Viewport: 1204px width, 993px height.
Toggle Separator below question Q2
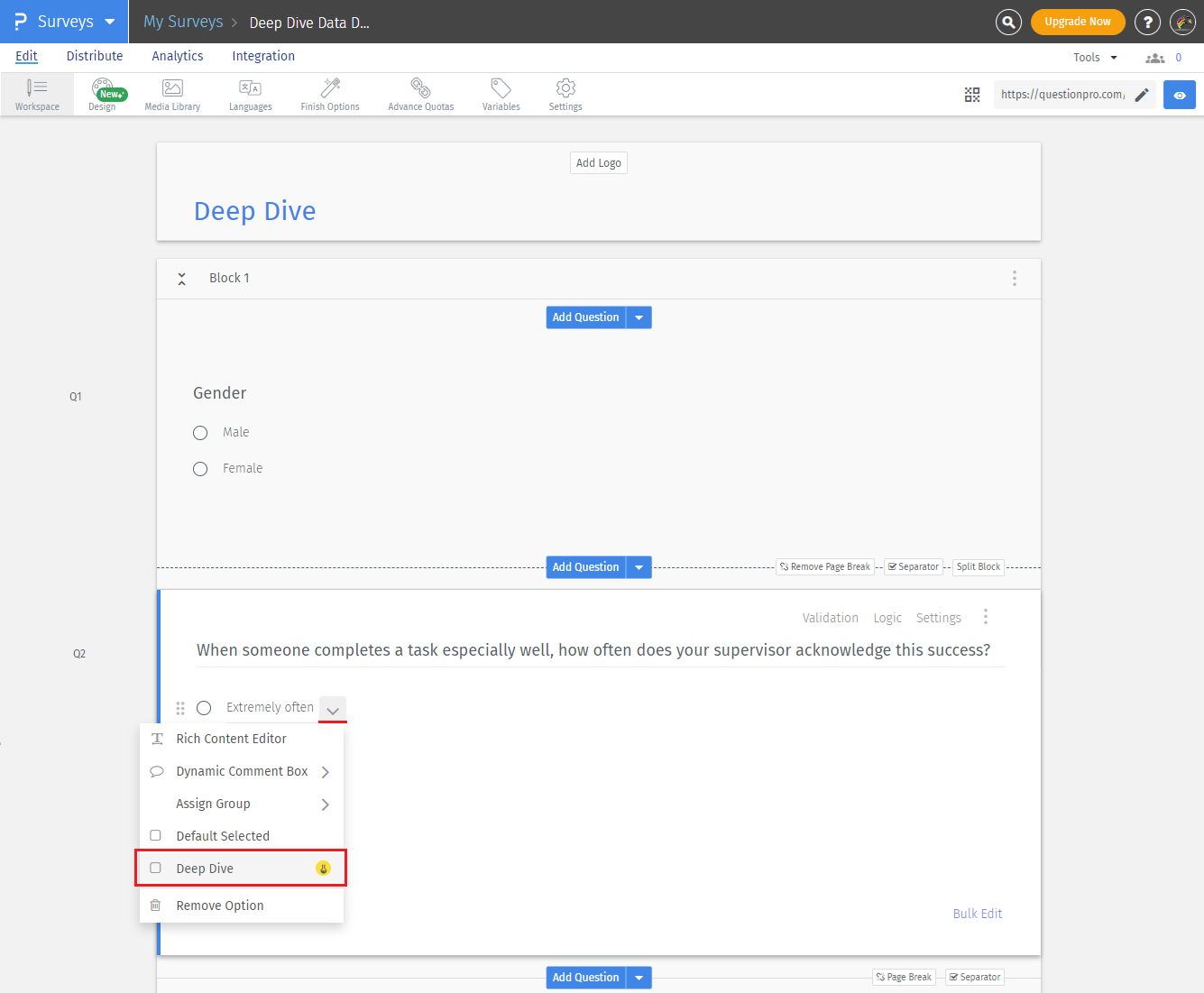point(975,978)
